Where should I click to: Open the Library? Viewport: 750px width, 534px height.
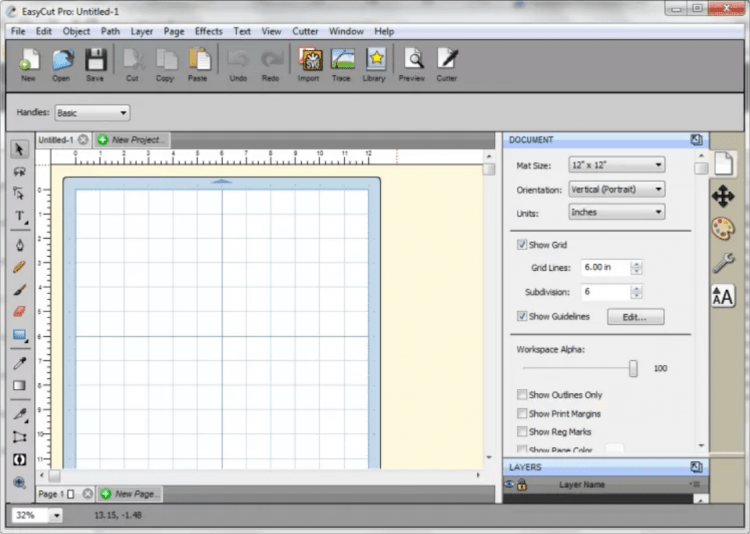point(375,65)
